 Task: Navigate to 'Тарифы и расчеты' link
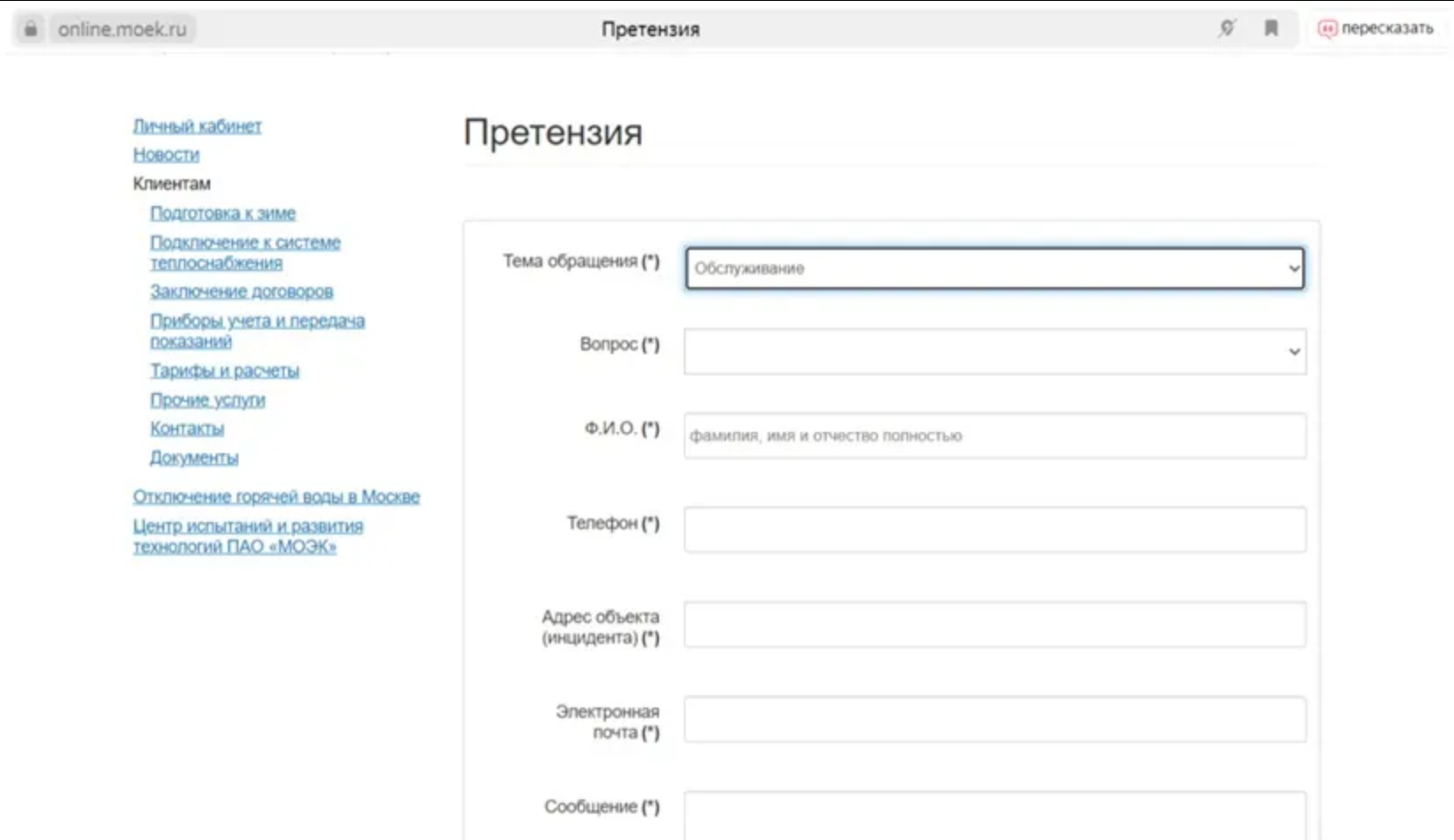pos(224,371)
